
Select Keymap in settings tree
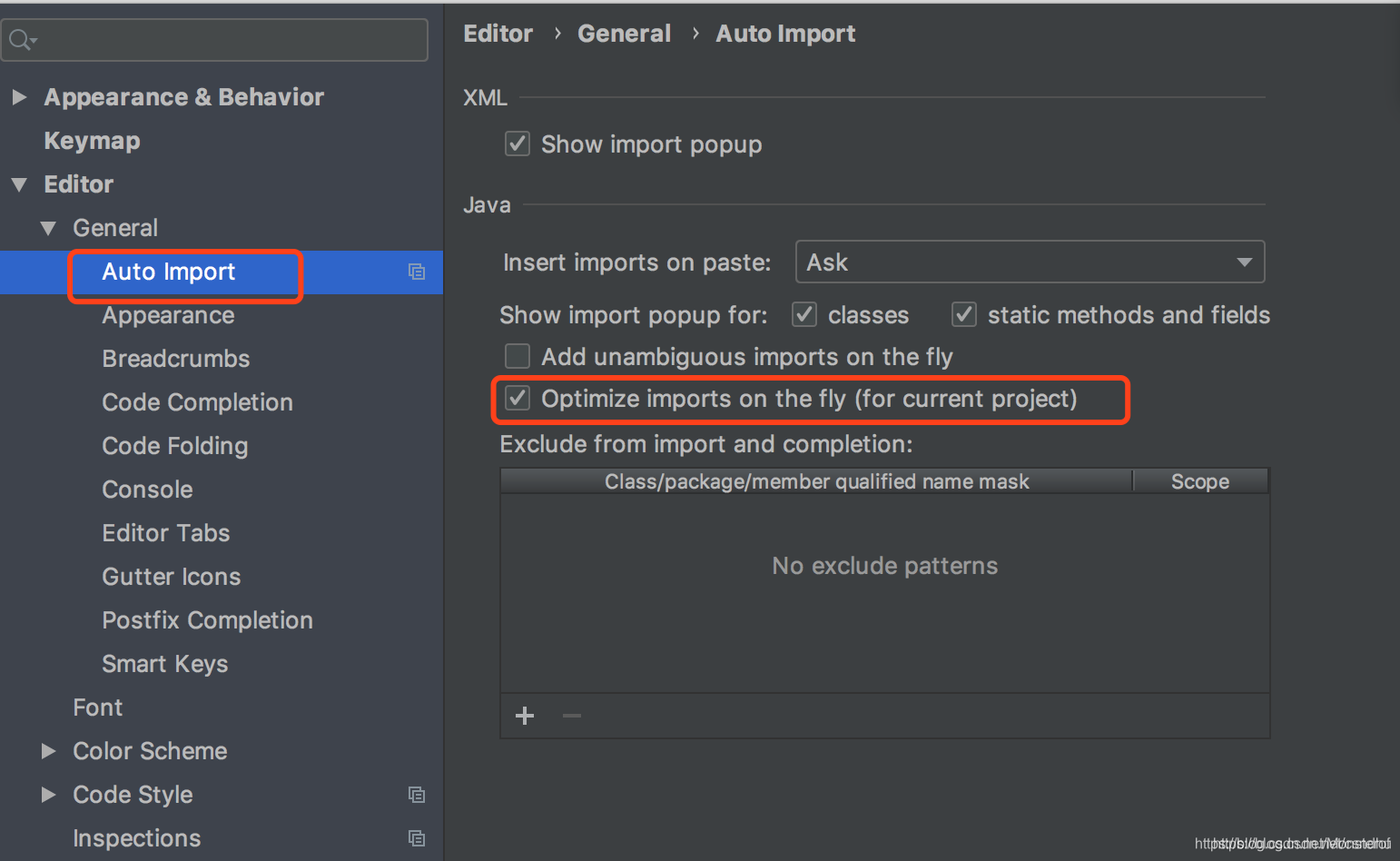pos(92,141)
